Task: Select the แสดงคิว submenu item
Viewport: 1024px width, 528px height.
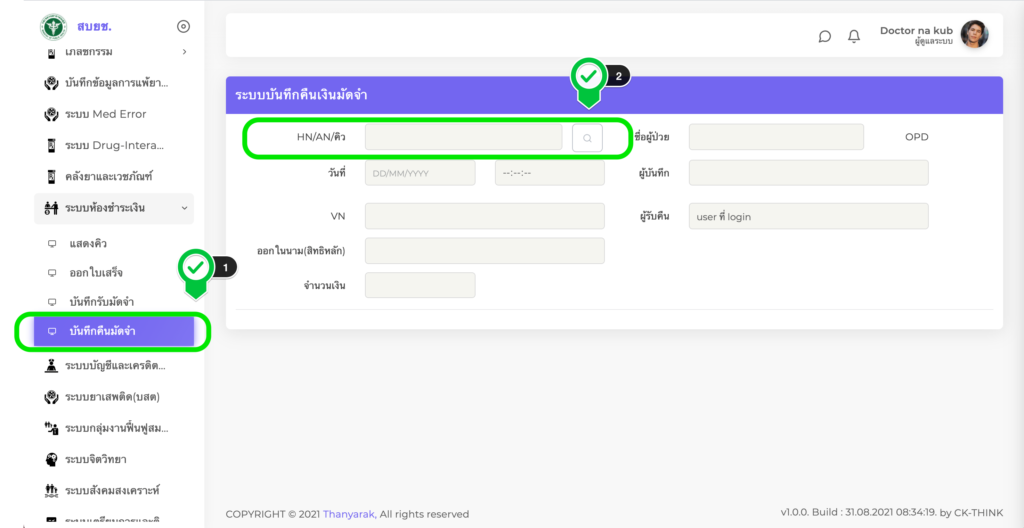Action: (x=88, y=243)
